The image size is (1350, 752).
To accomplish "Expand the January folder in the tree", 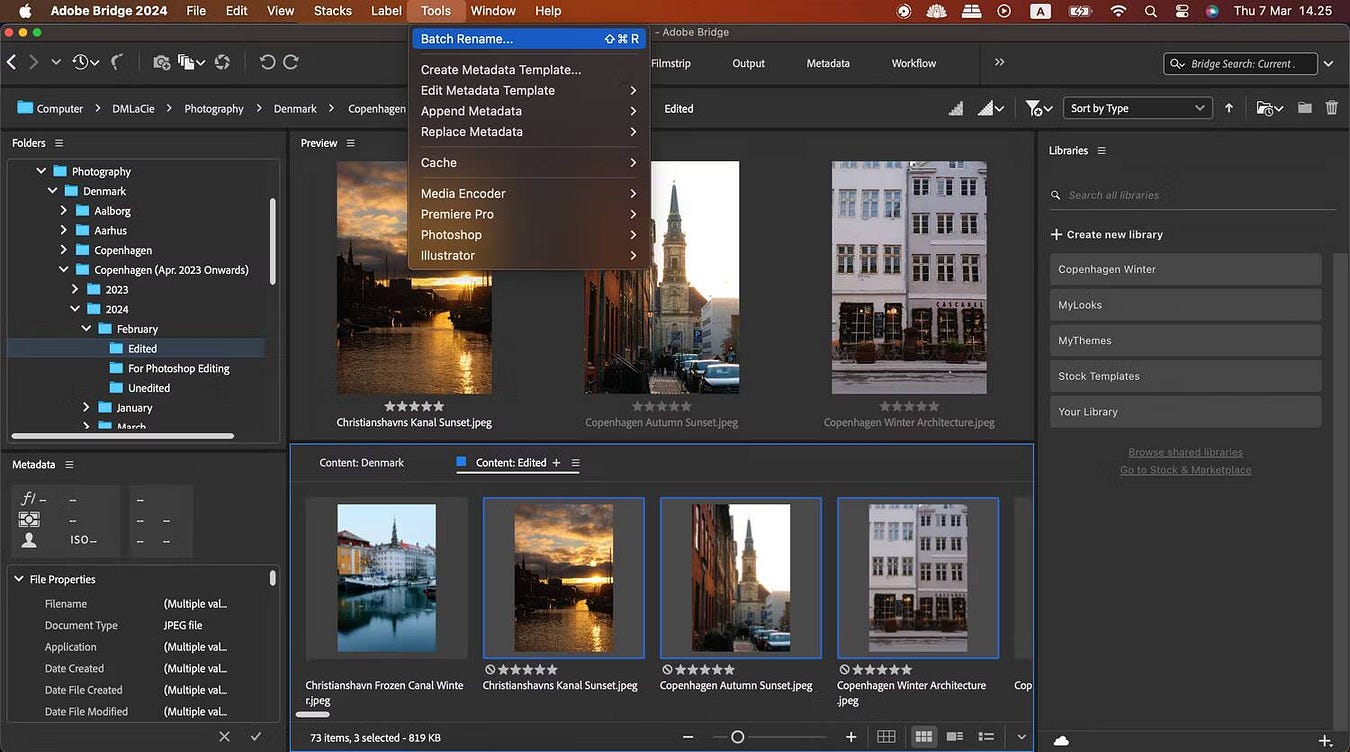I will (x=86, y=407).
